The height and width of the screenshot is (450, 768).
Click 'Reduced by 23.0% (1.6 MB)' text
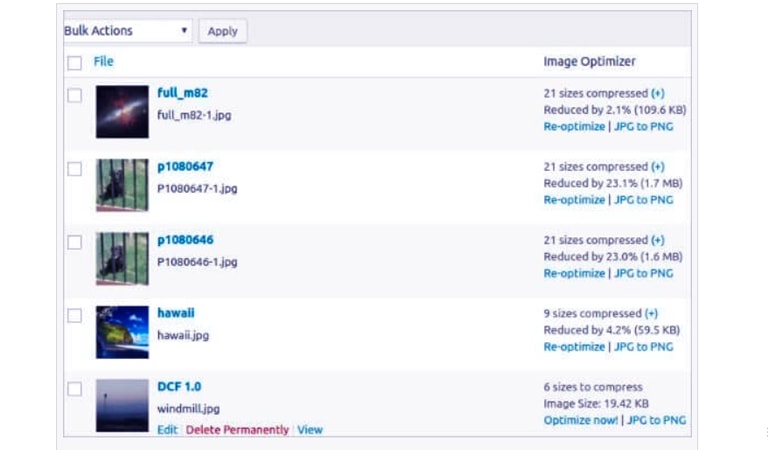(613, 257)
